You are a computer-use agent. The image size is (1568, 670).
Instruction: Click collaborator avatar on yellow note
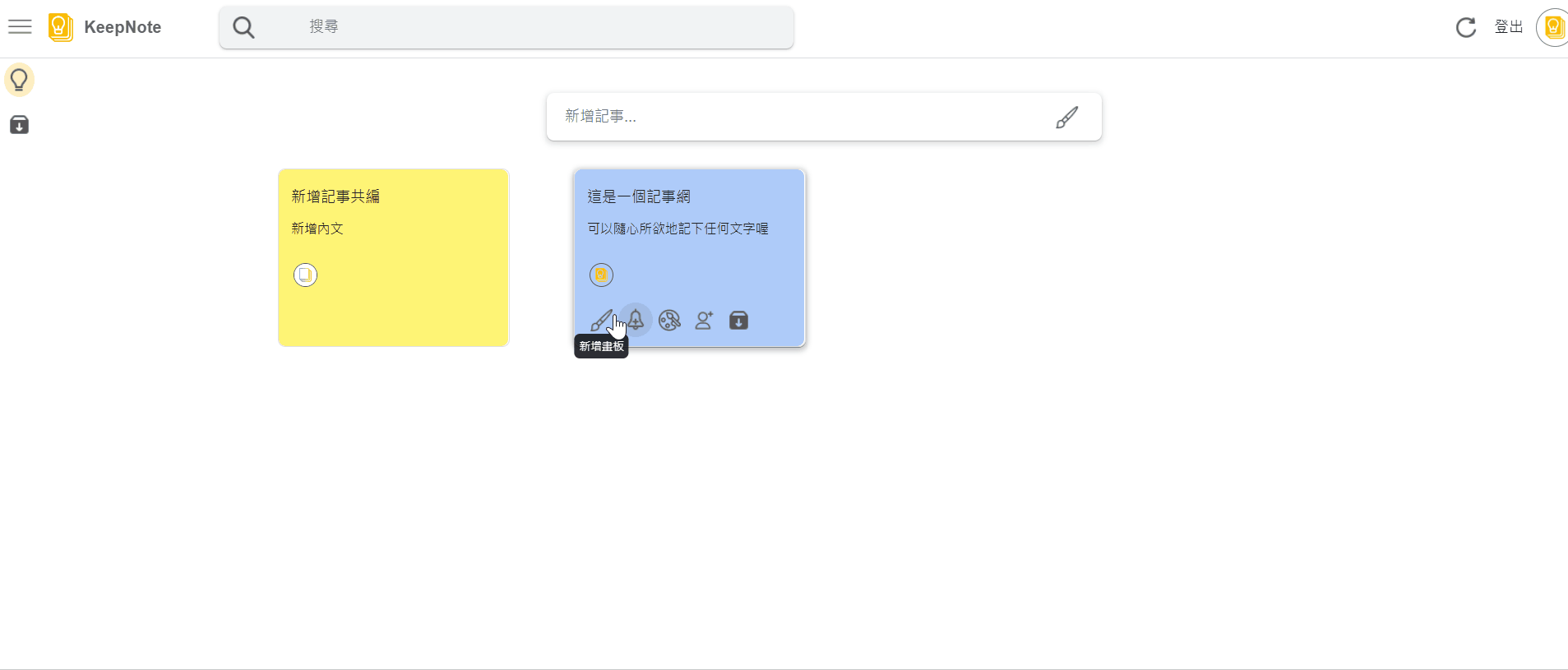tap(305, 275)
